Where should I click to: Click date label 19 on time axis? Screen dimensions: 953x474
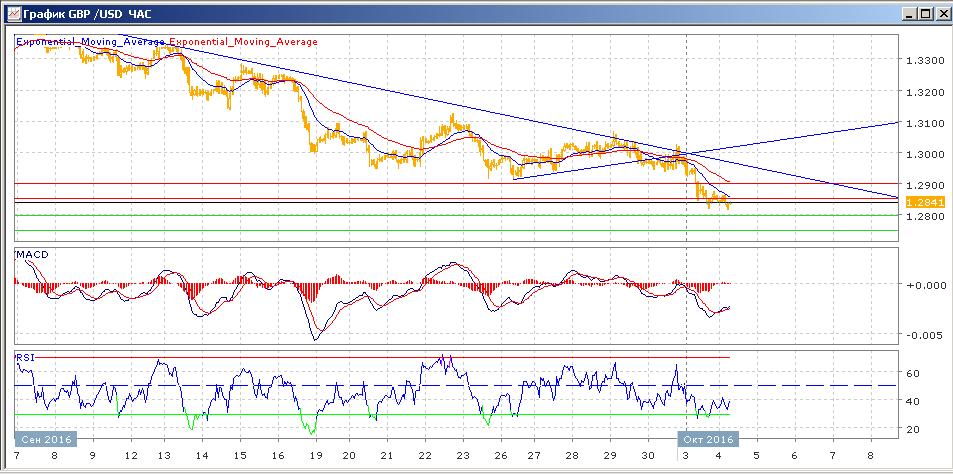[316, 455]
